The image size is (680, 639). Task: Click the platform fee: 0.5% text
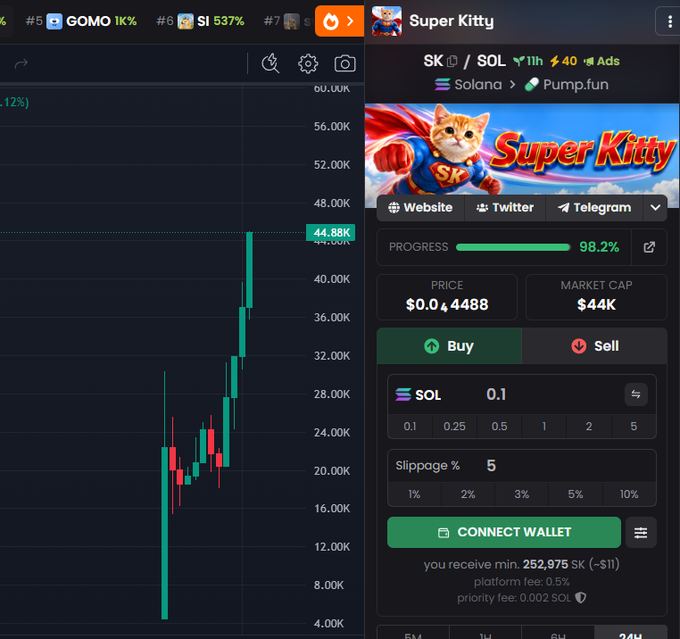(x=522, y=582)
